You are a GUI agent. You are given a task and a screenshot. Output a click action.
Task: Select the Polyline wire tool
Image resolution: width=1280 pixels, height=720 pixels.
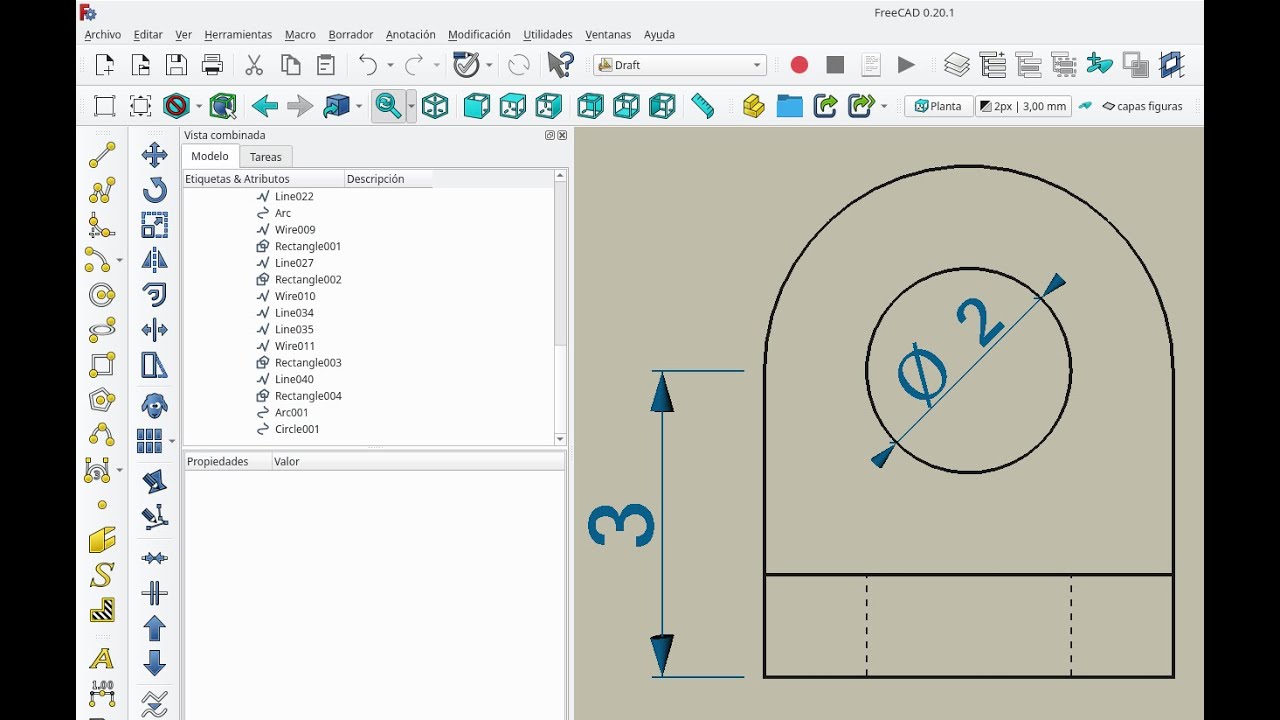click(x=102, y=190)
